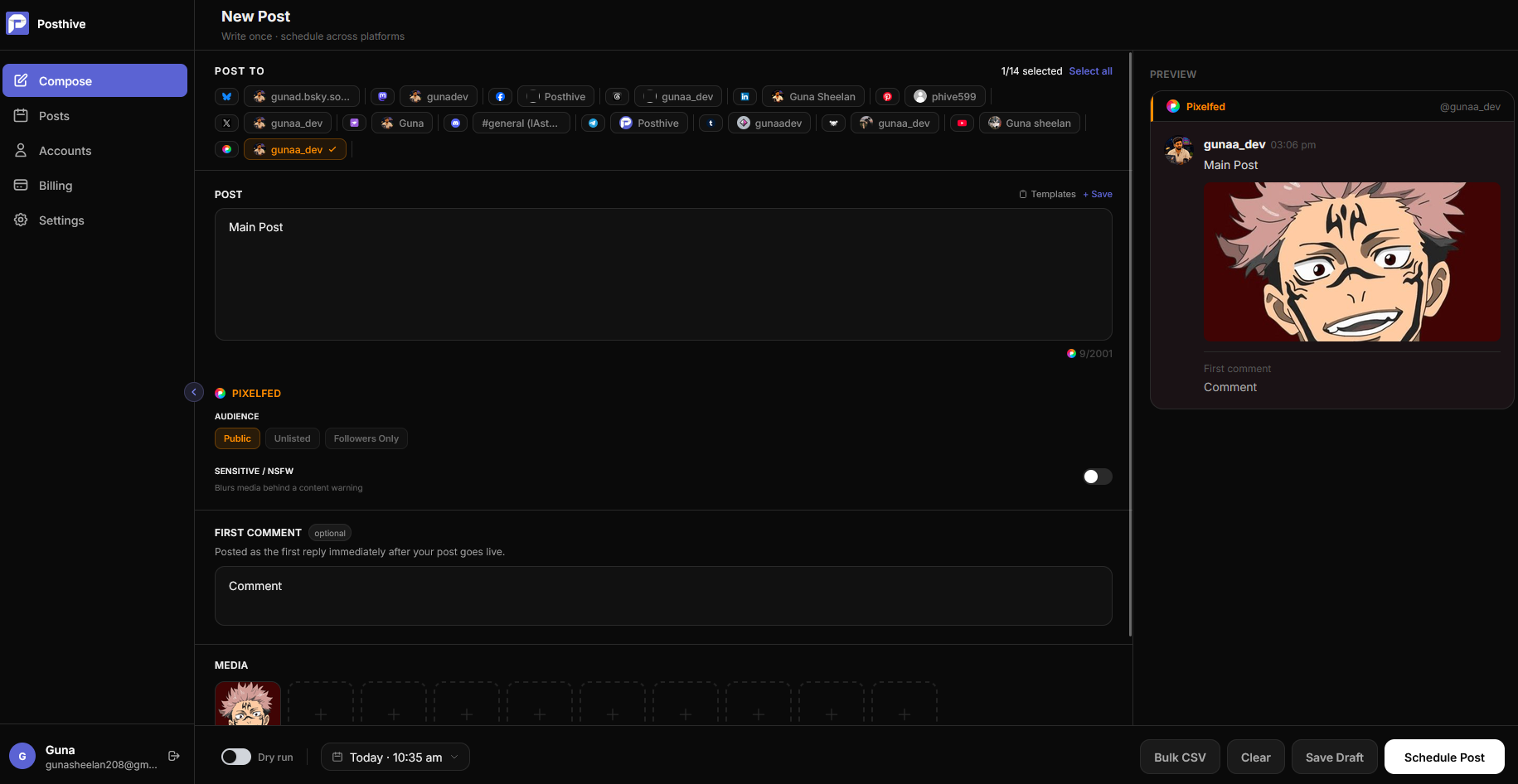Image resolution: width=1518 pixels, height=784 pixels.
Task: Click the X (Twitter) platform icon
Action: (226, 123)
